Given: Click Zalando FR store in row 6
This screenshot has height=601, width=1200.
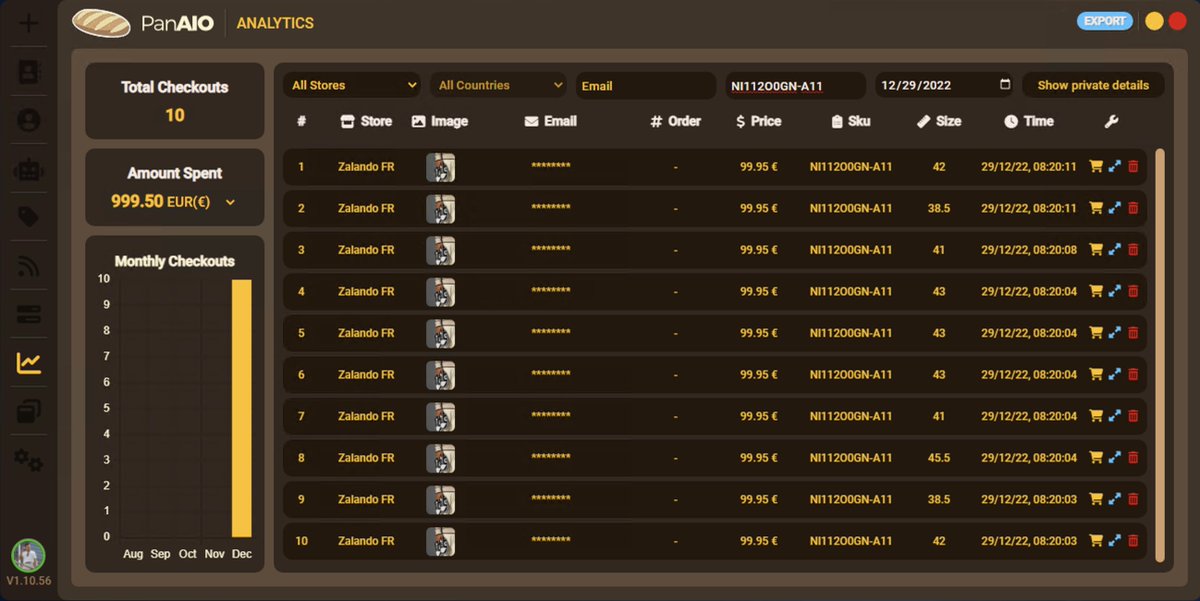Looking at the screenshot, I should point(366,375).
